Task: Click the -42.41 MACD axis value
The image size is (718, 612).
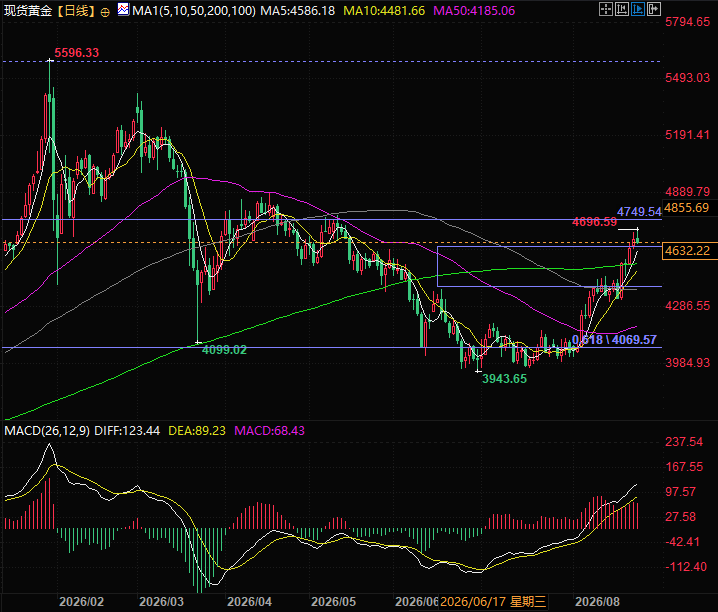Action: (682, 542)
